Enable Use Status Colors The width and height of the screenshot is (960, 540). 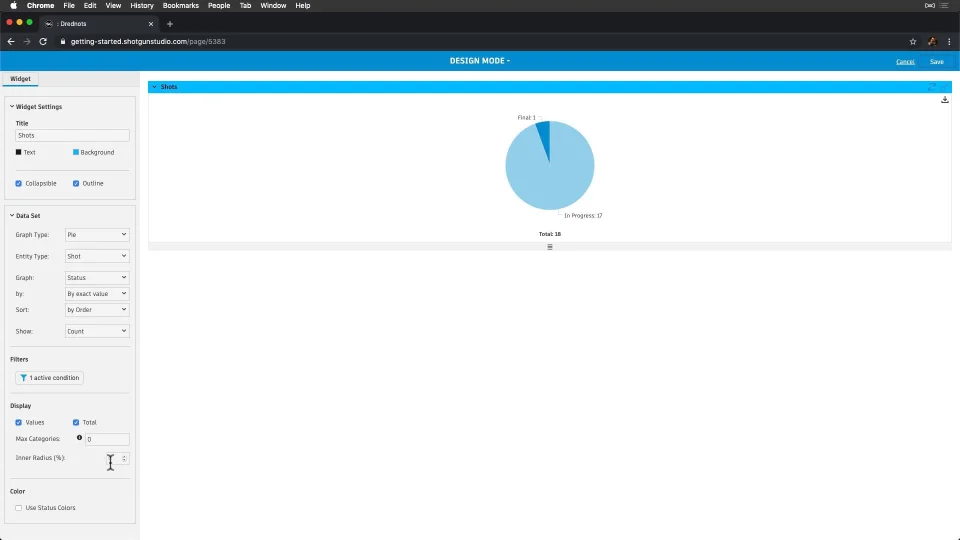point(18,508)
